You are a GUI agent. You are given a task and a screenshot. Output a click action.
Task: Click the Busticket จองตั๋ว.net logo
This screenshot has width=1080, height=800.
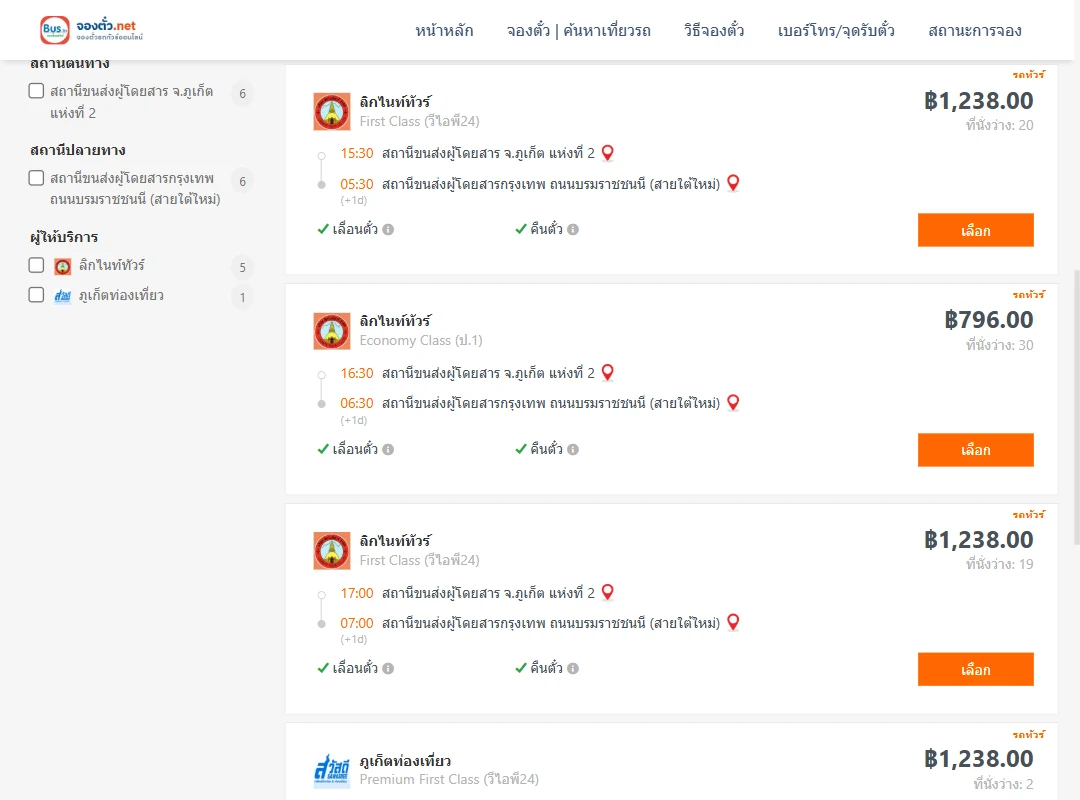point(92,30)
